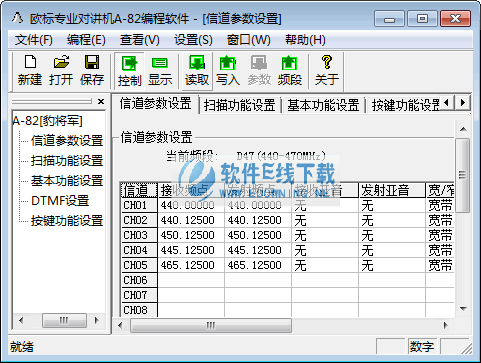Viewport: 481px width, 363px height.
Task: Click the application icon in title bar
Action: [17, 18]
